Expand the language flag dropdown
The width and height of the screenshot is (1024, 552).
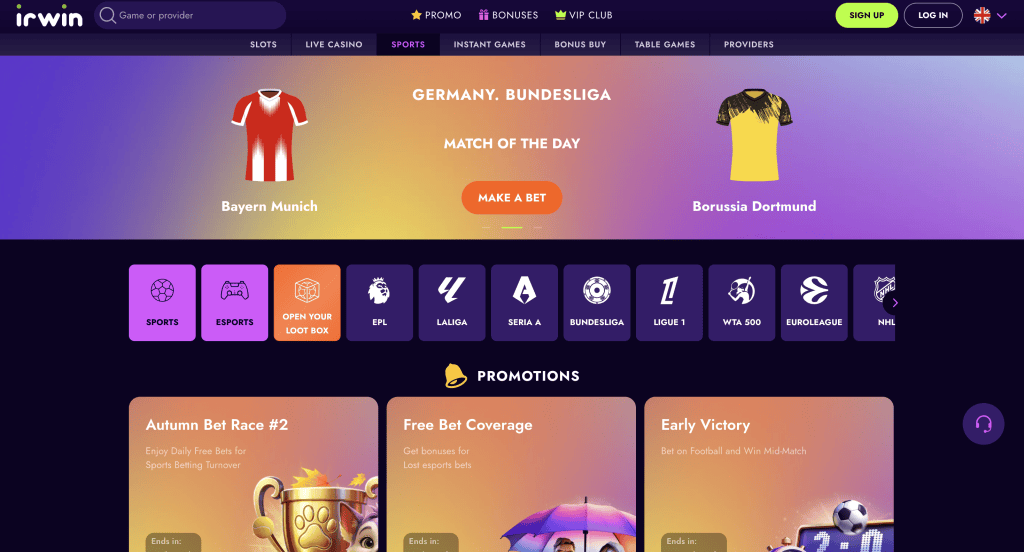pyautogui.click(x=990, y=16)
